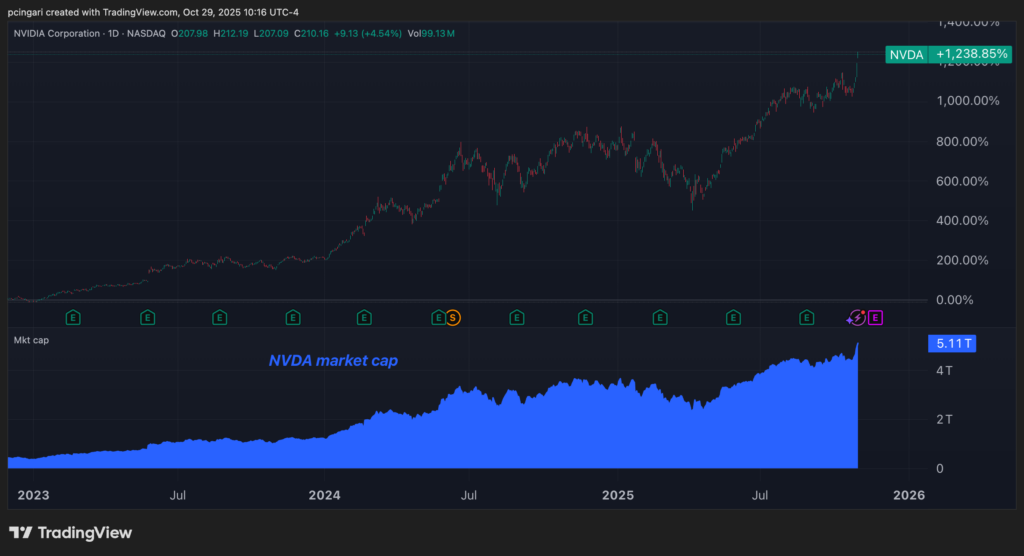Screen dimensions: 1024x556
Task: Select the NVDA market cap text annotation
Action: (x=333, y=361)
